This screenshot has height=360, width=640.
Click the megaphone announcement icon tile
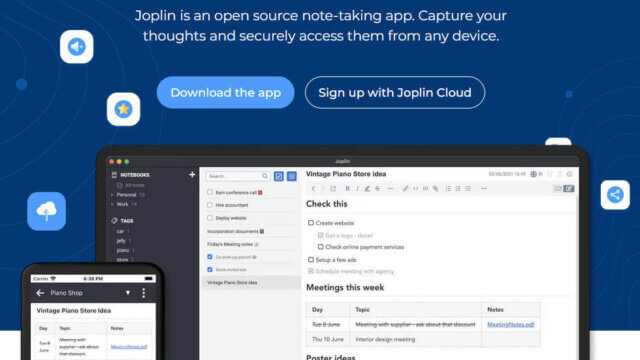click(77, 47)
